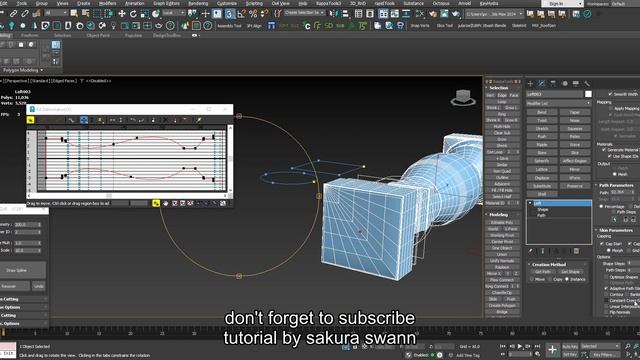This screenshot has height=360, width=640.
Task: Select the Link tool in main toolbar
Action: point(13,13)
